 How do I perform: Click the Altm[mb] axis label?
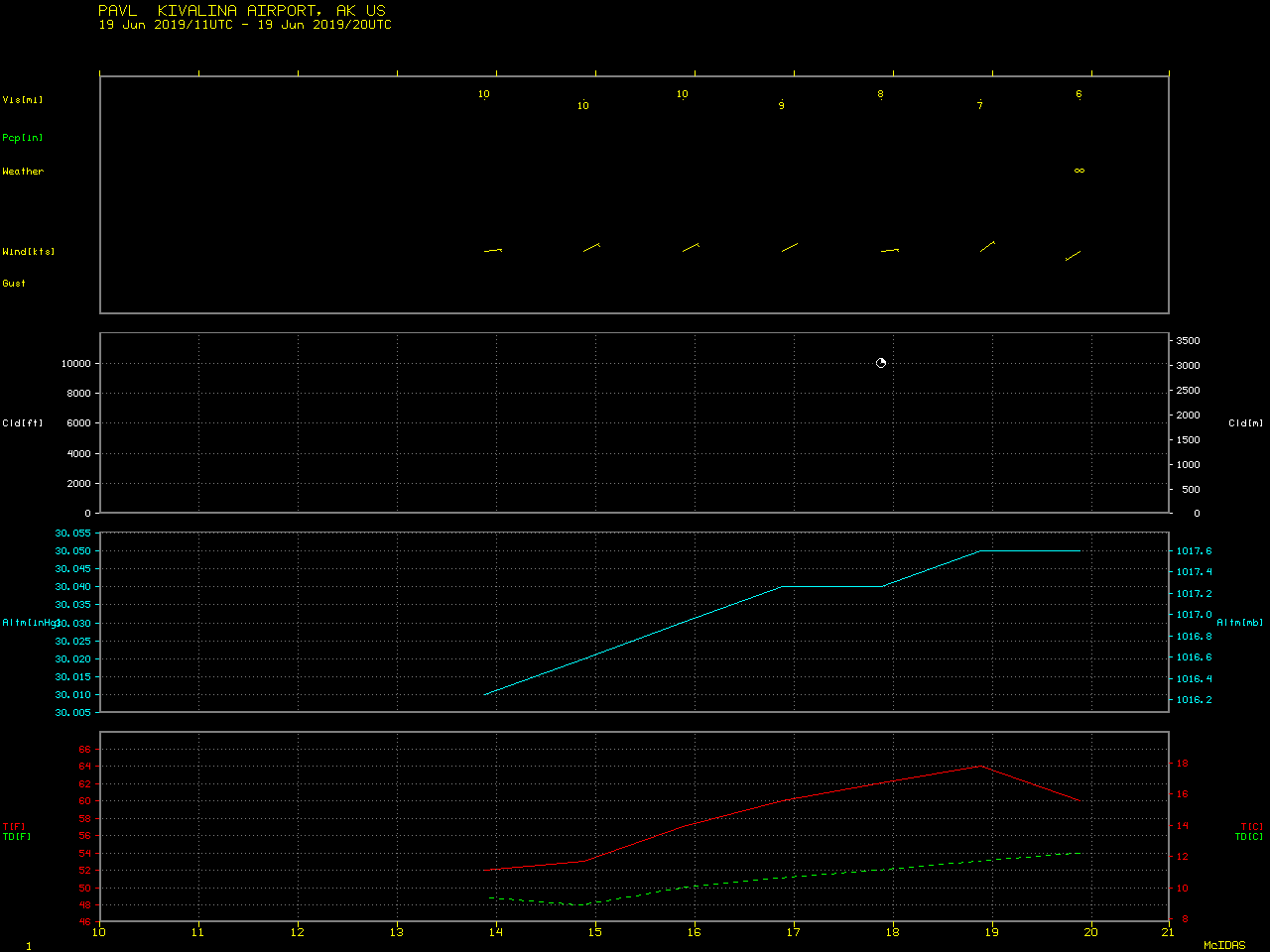pyautogui.click(x=1240, y=623)
